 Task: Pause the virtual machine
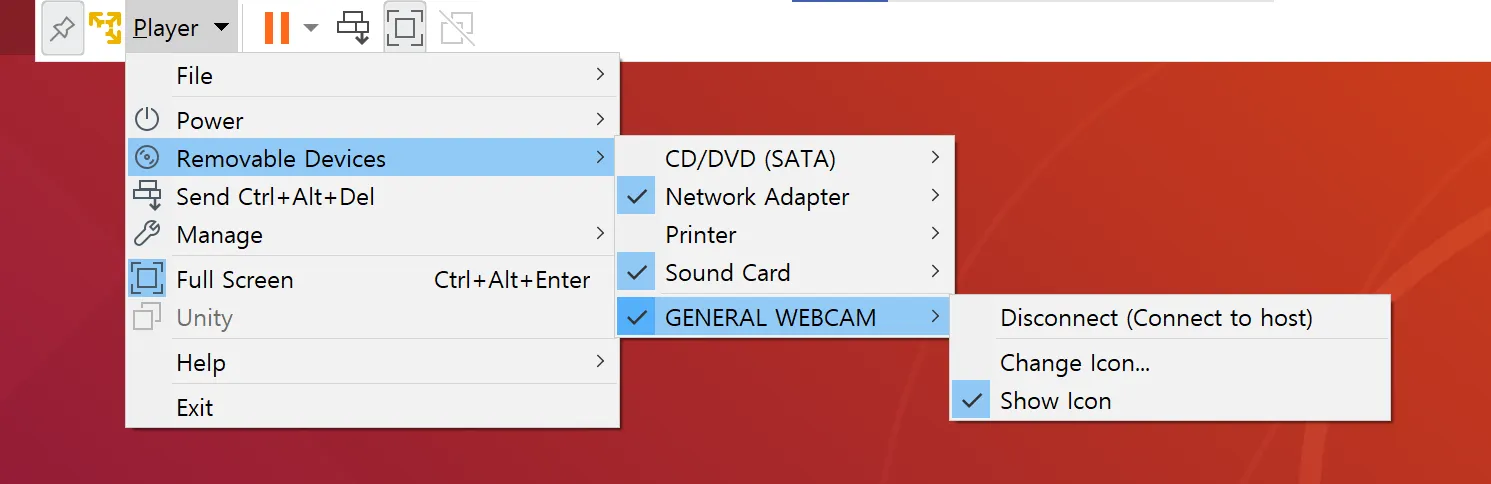click(x=277, y=28)
